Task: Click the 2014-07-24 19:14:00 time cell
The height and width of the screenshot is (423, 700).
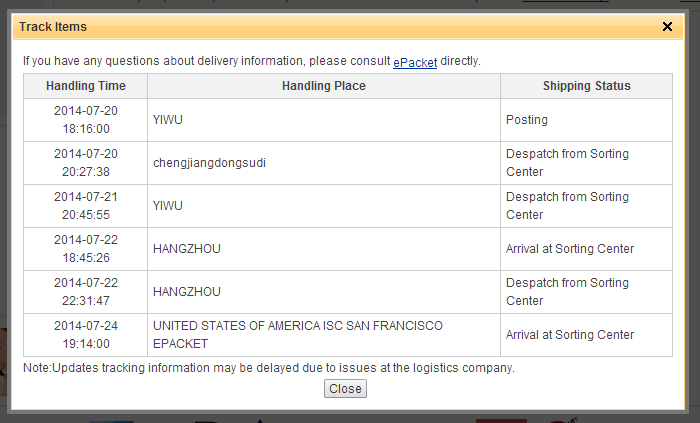Action: click(x=86, y=335)
